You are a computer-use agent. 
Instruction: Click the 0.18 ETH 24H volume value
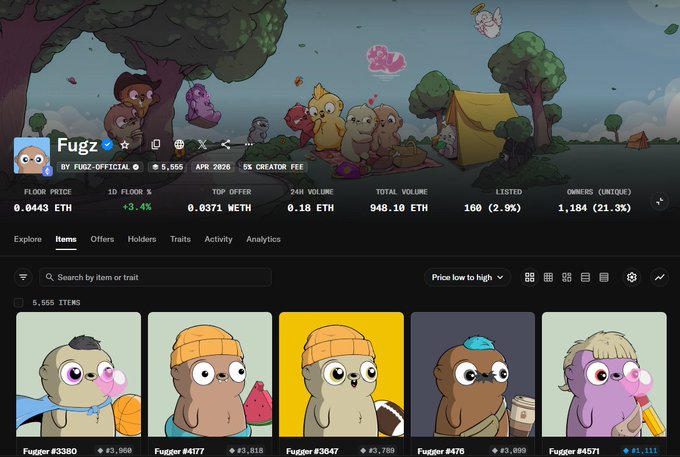(x=311, y=208)
